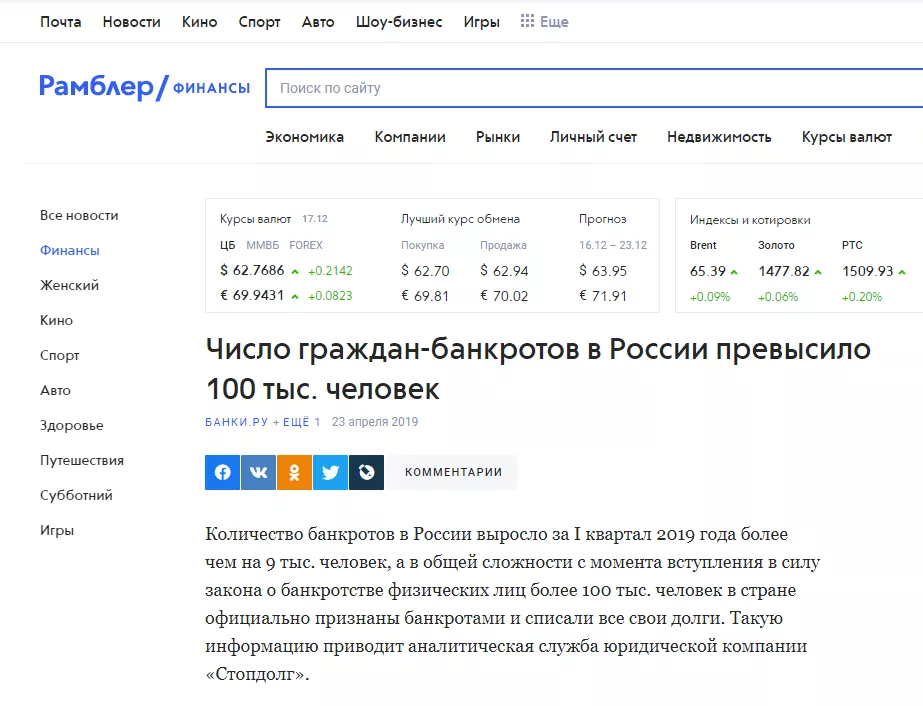923x706 pixels.
Task: Click the site search field
Action: coord(595,88)
